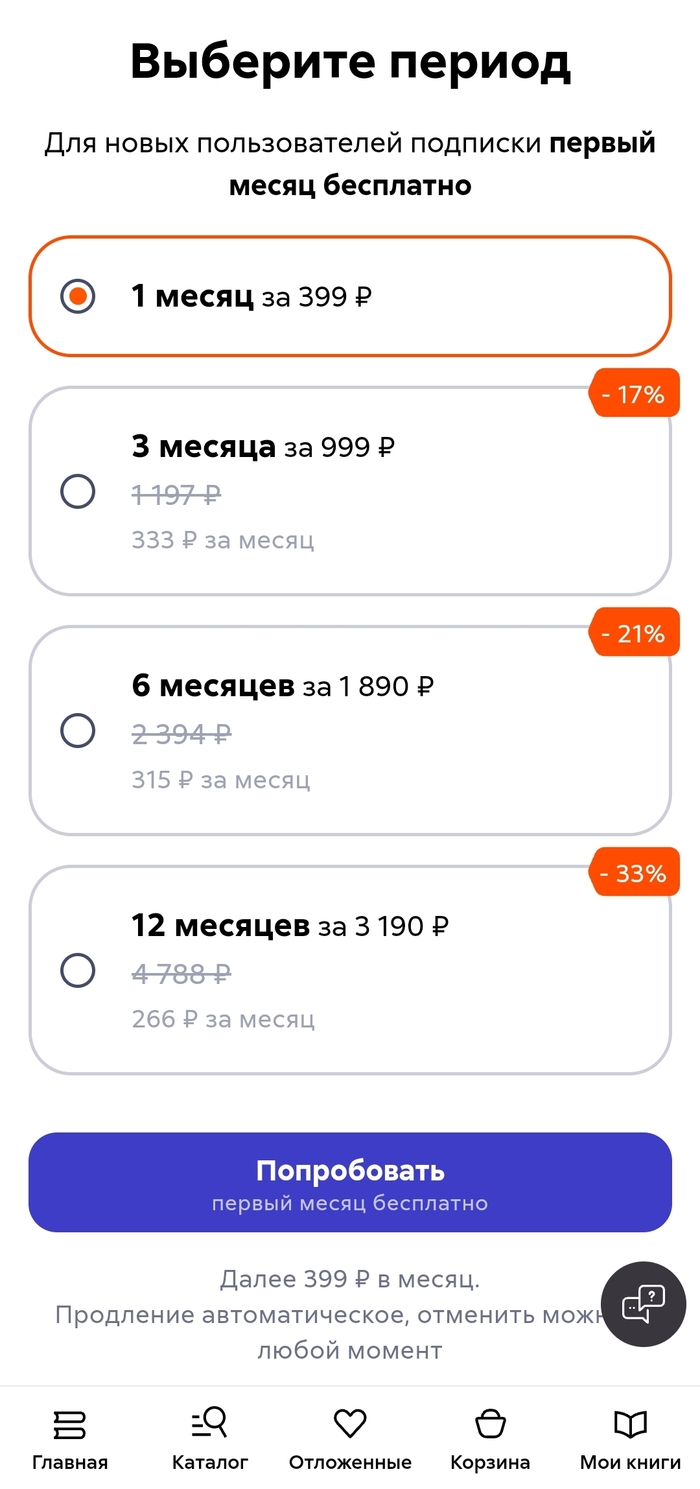
Task: Tap the Мои книги book icon
Action: [x=630, y=1423]
